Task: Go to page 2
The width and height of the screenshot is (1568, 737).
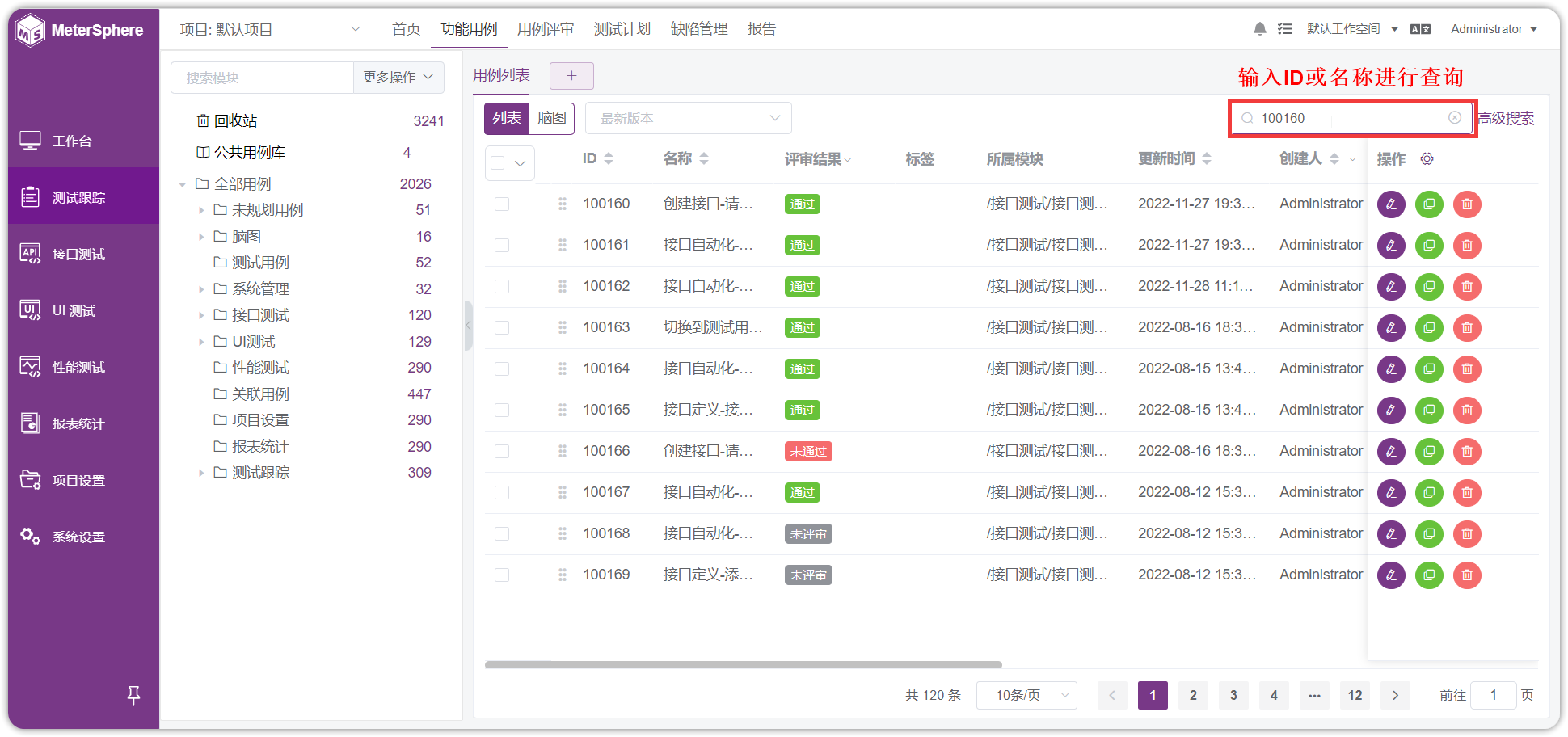Action: click(1193, 695)
